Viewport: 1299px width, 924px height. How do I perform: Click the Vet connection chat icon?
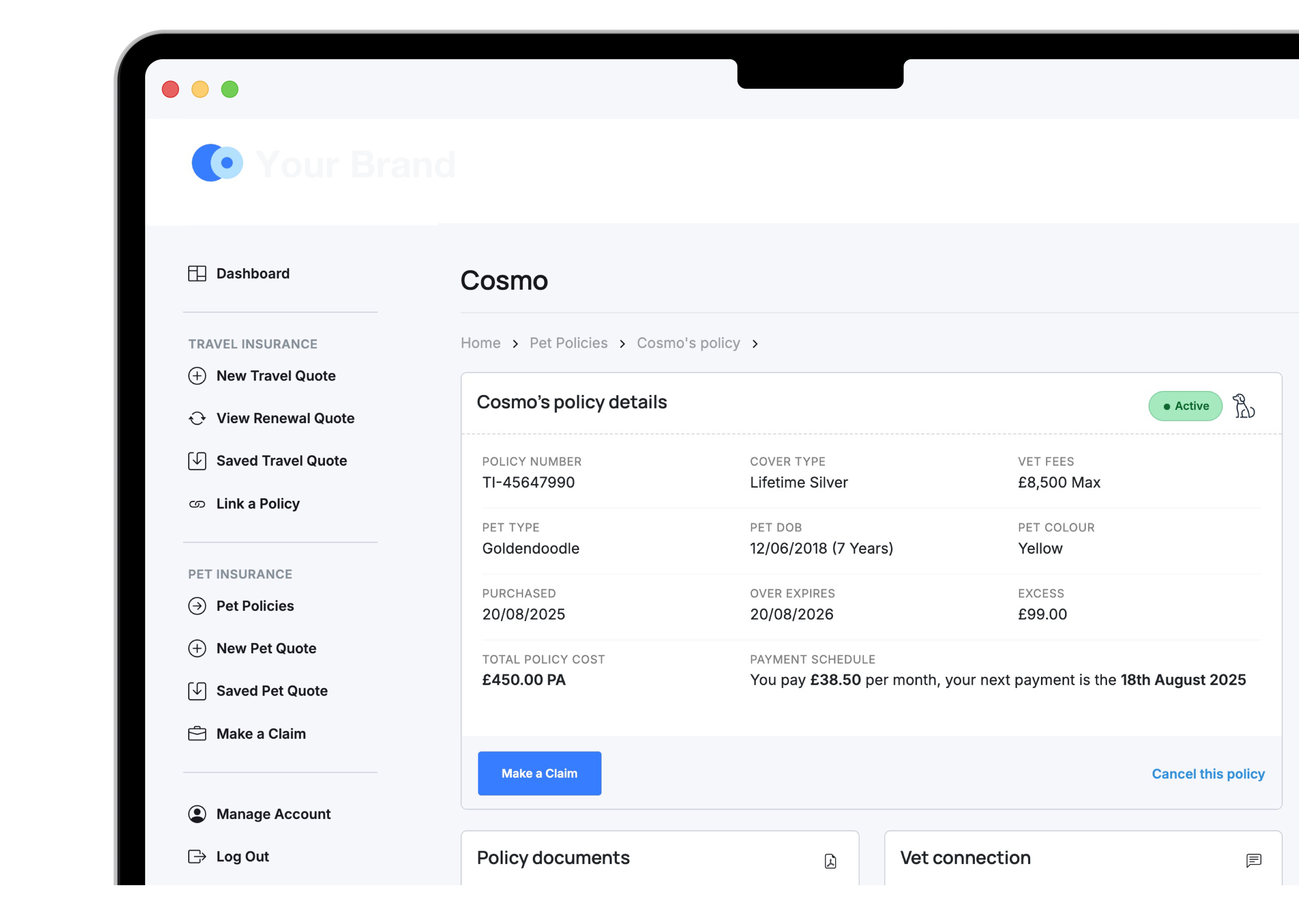click(1254, 860)
